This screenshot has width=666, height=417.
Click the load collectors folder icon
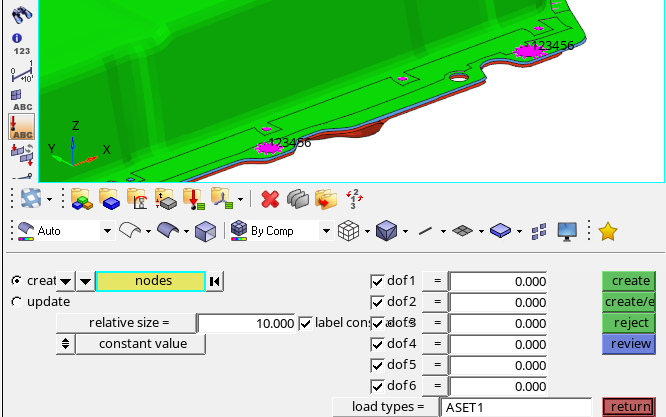(x=194, y=199)
